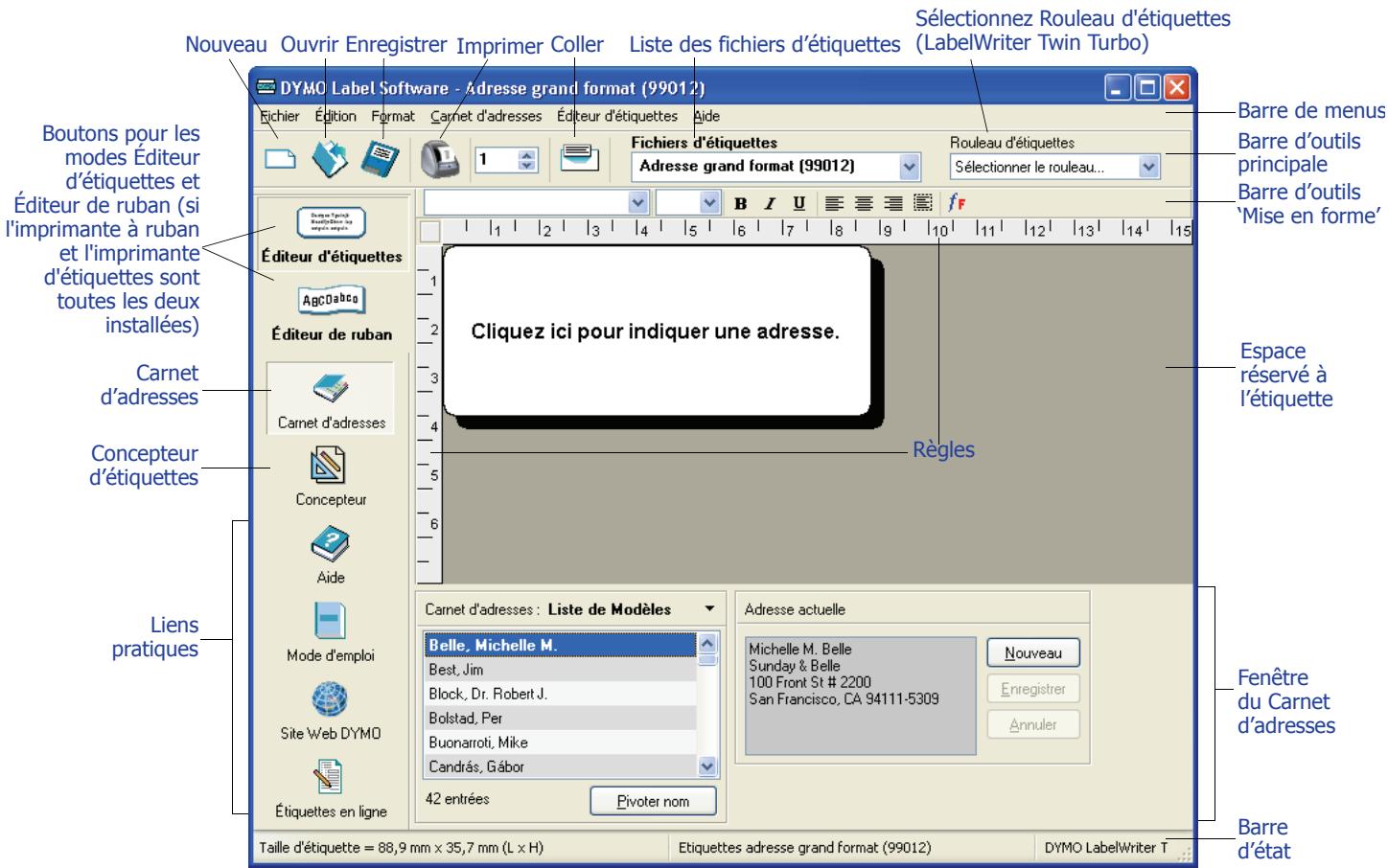Select 'Candrás, Gábor' entry
1388x868 pixels.
click(560, 765)
